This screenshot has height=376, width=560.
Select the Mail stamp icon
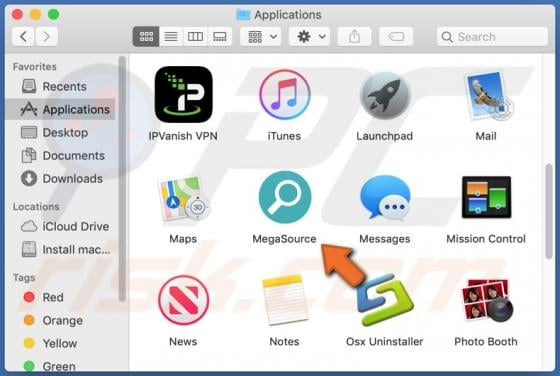point(488,95)
